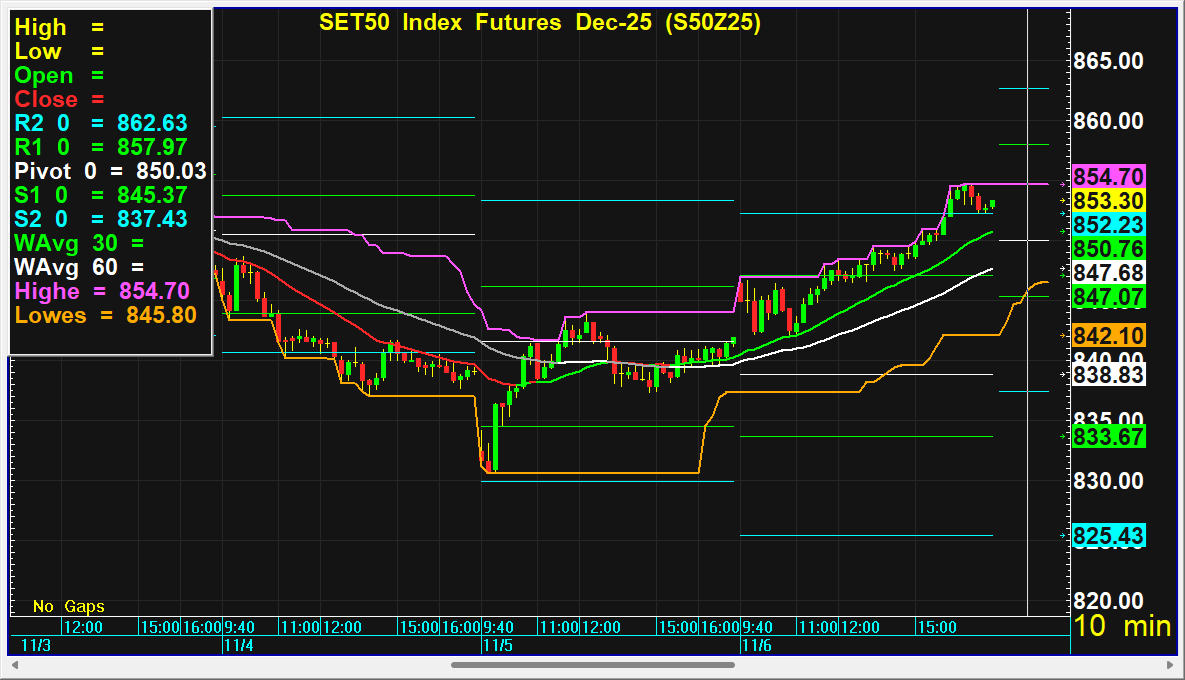
Task: Select the 11/4 date on time axis
Action: pyautogui.click(x=238, y=646)
